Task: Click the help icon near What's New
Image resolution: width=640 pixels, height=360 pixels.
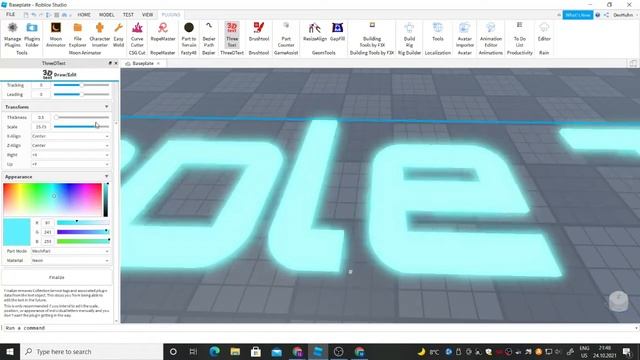Action: (x=598, y=15)
